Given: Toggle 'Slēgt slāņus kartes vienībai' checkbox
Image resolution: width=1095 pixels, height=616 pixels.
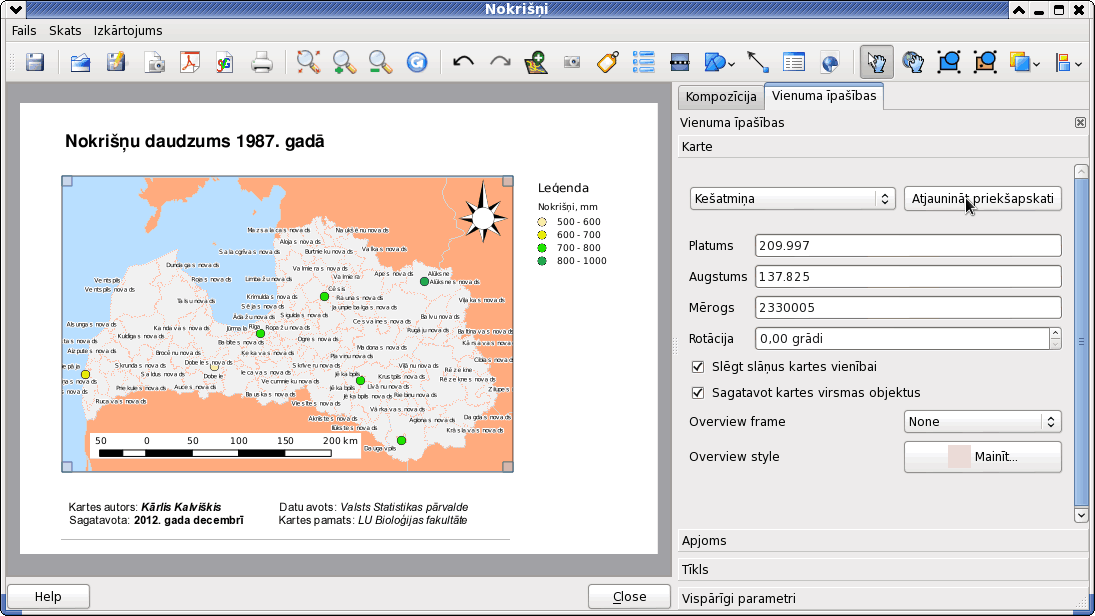Looking at the screenshot, I should pyautogui.click(x=698, y=367).
